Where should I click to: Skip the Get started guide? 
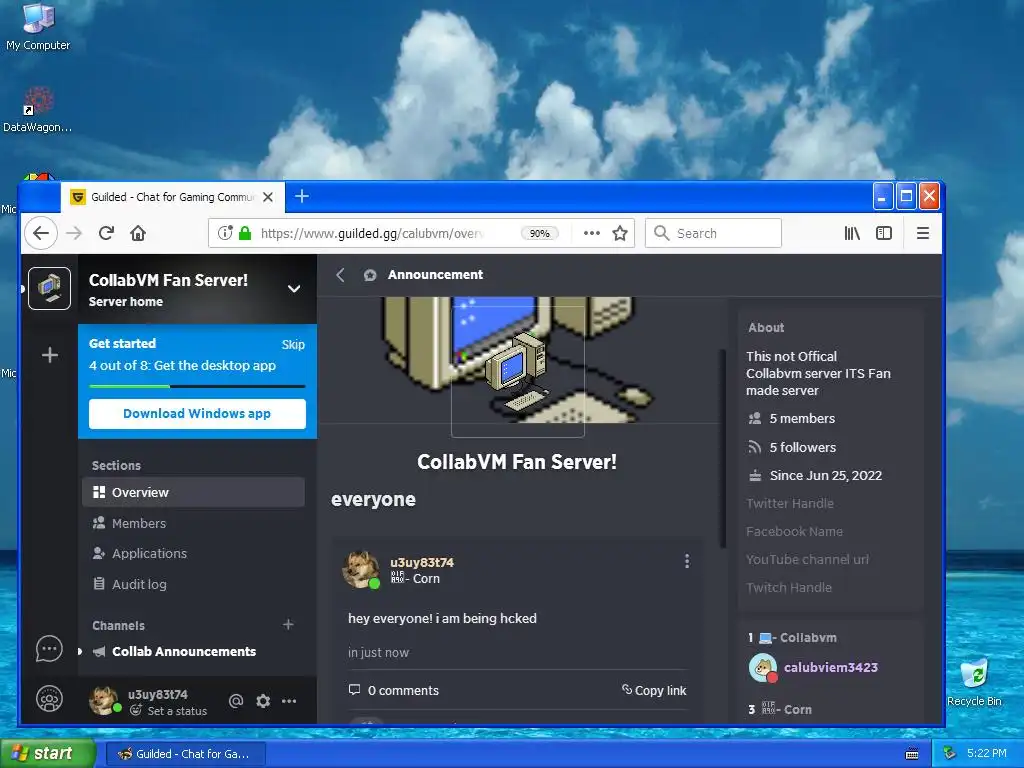293,344
